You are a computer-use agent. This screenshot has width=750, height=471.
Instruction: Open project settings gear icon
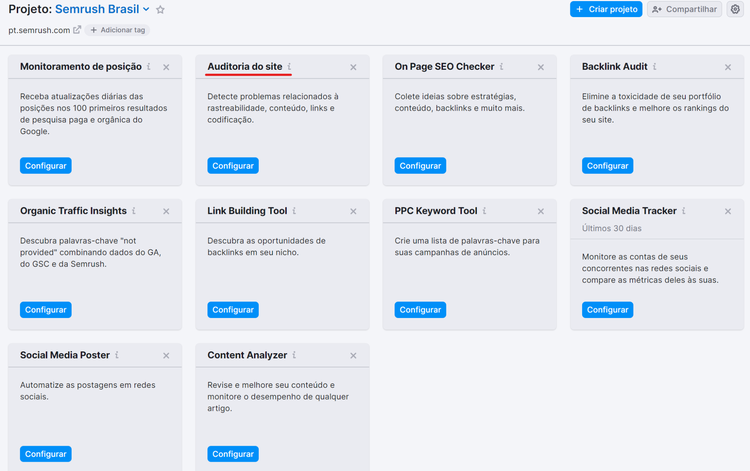point(735,9)
